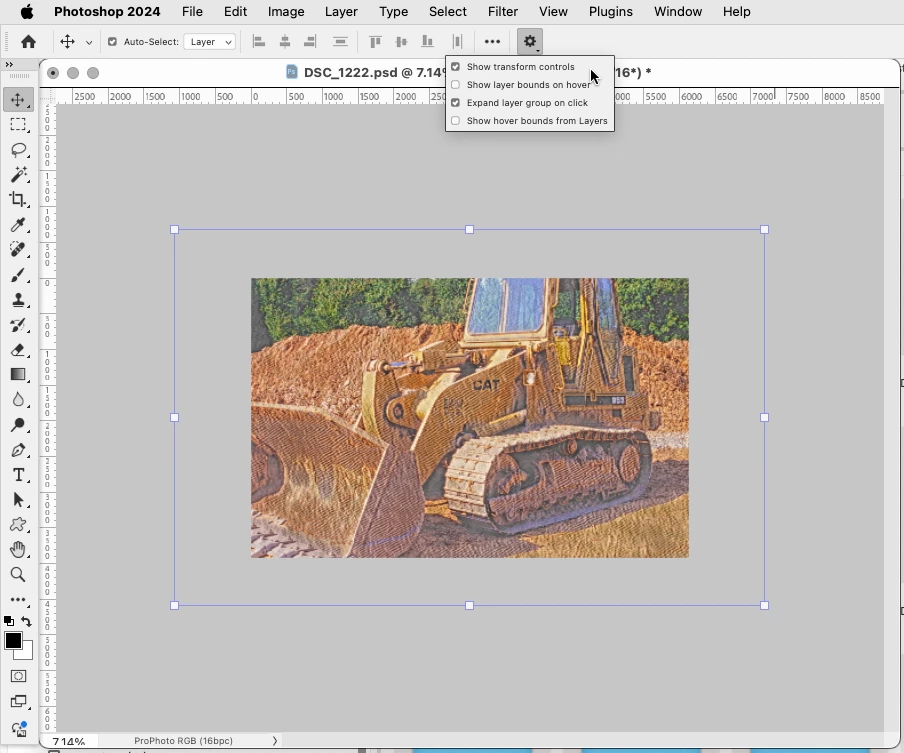904x753 pixels.
Task: Click the zoom percentage field
Action: (69, 741)
